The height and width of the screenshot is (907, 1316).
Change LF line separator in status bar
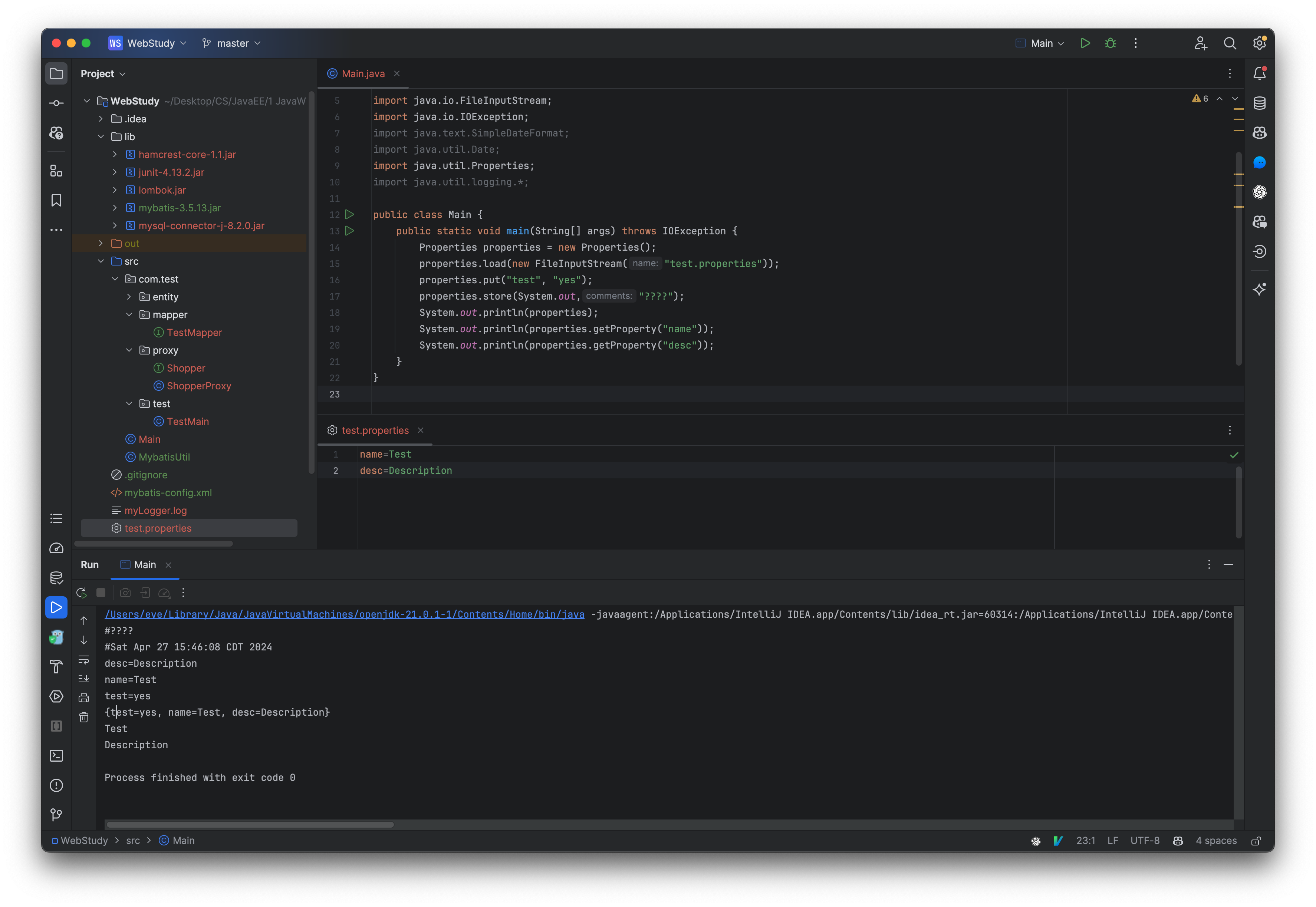coord(1112,841)
